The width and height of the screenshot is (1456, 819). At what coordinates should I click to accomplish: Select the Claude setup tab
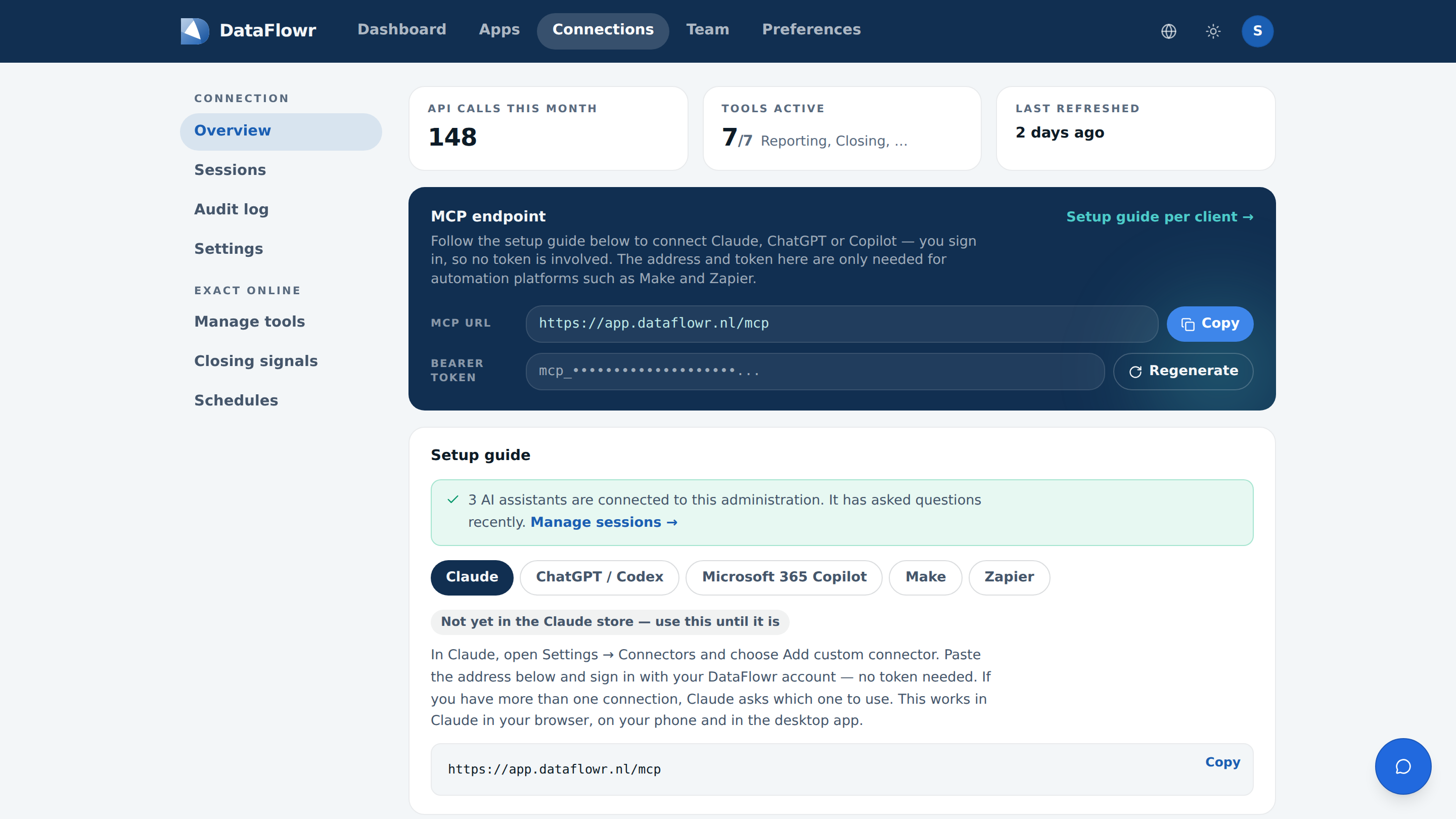tap(472, 578)
